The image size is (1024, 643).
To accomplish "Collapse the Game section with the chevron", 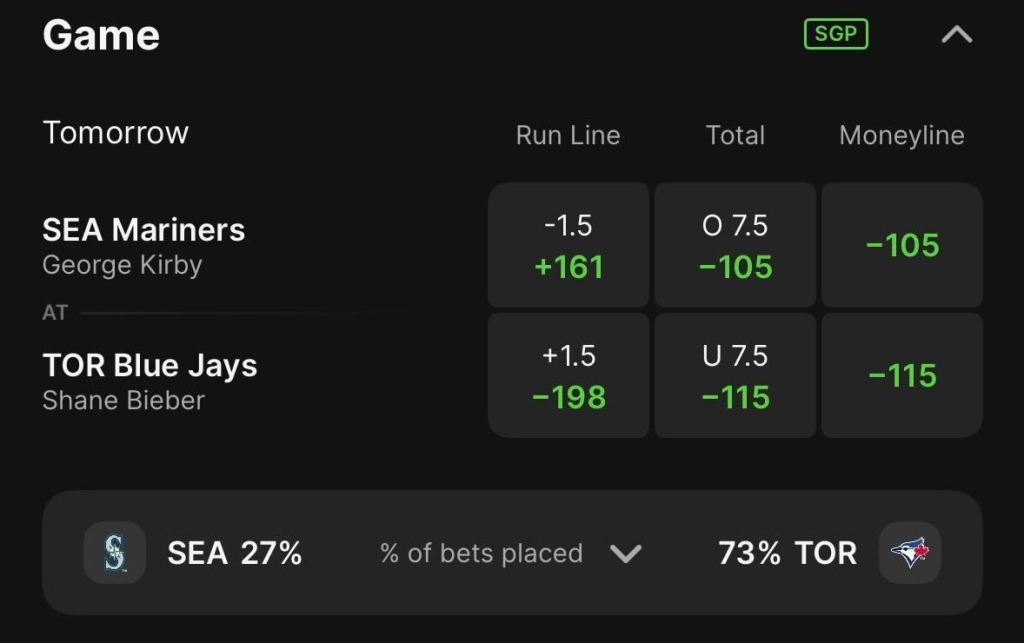I will point(957,35).
